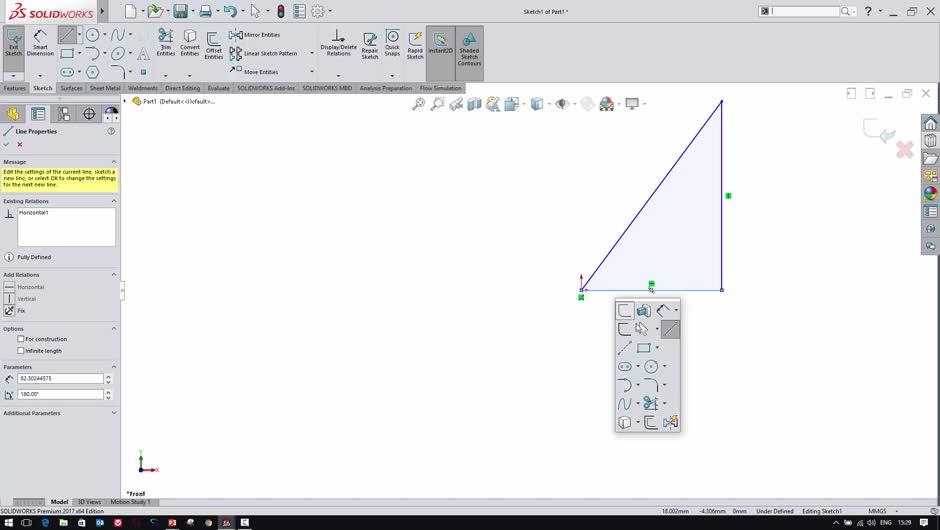Click Offset Entities in the ribbon
This screenshot has width=940, height=530.
[213, 45]
